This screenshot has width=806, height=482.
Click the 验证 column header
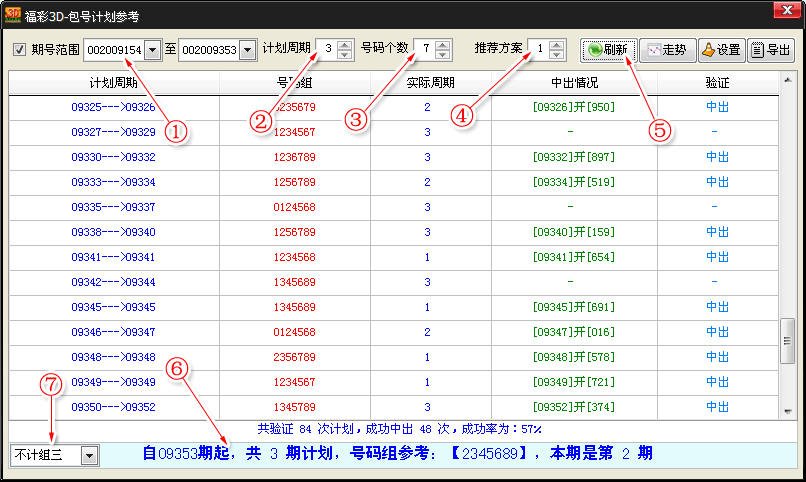(717, 83)
